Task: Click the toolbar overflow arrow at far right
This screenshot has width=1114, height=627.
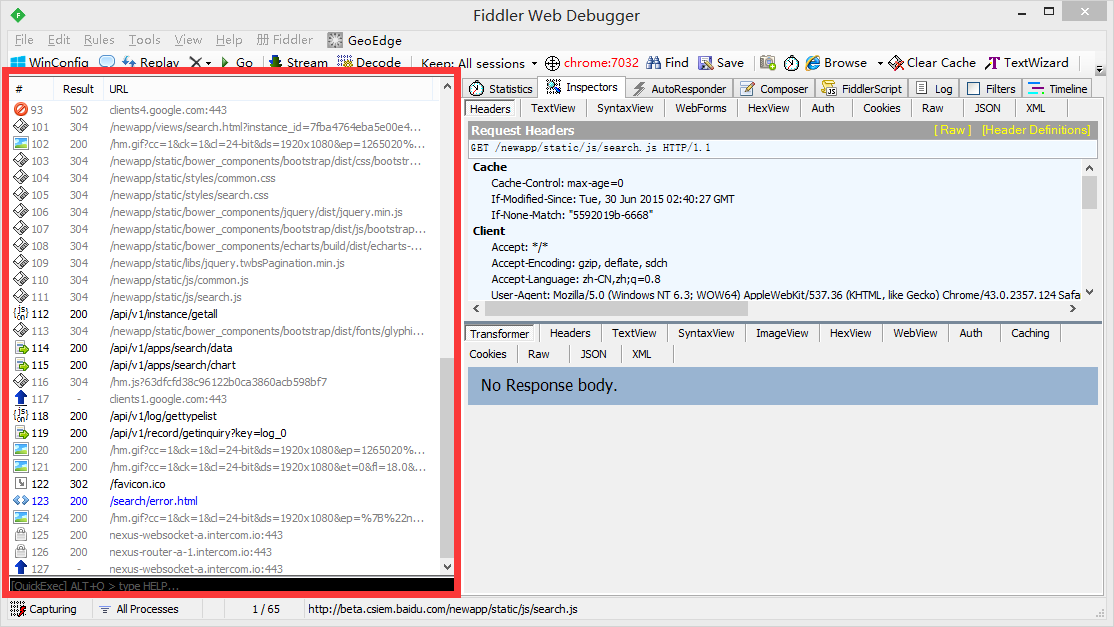Action: [x=1100, y=70]
